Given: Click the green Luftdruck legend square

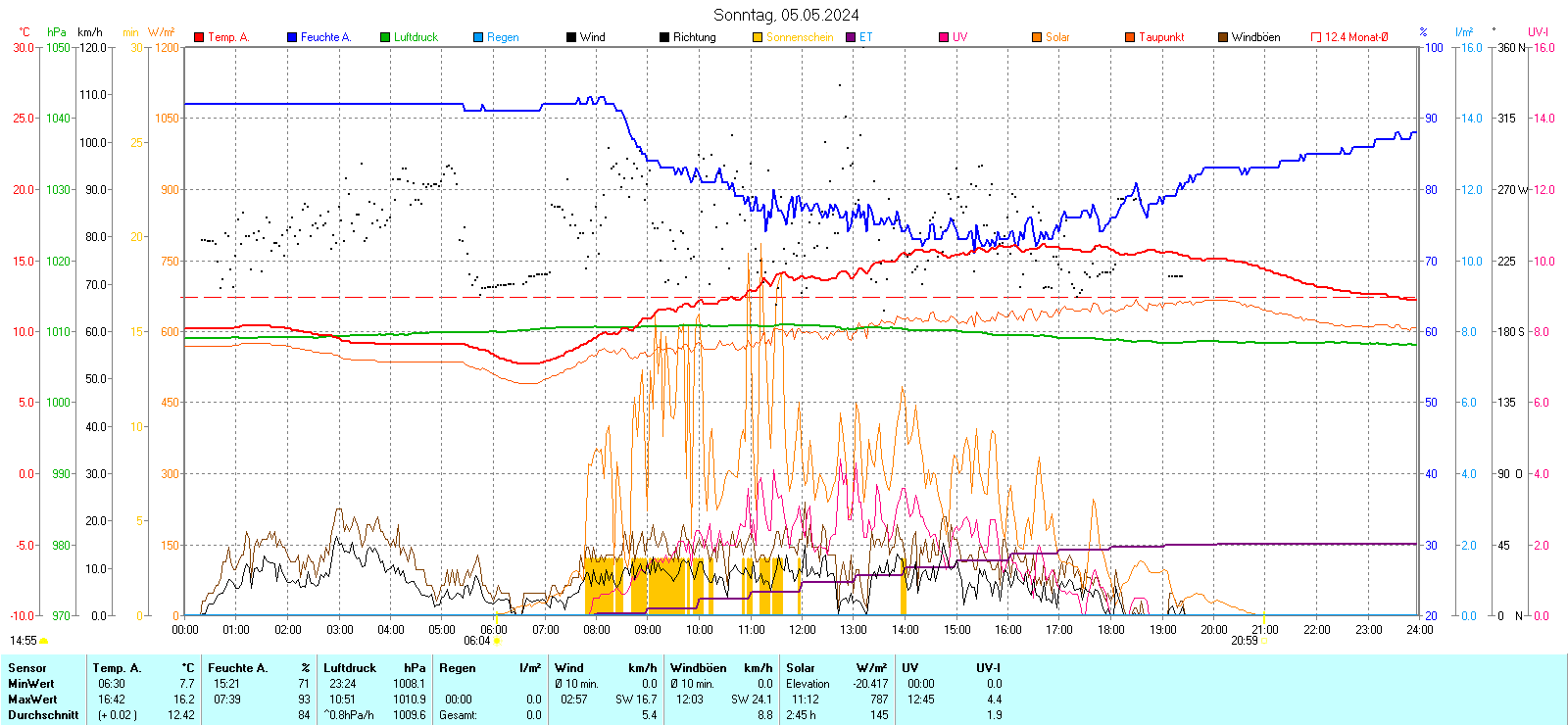Looking at the screenshot, I should pos(385,37).
